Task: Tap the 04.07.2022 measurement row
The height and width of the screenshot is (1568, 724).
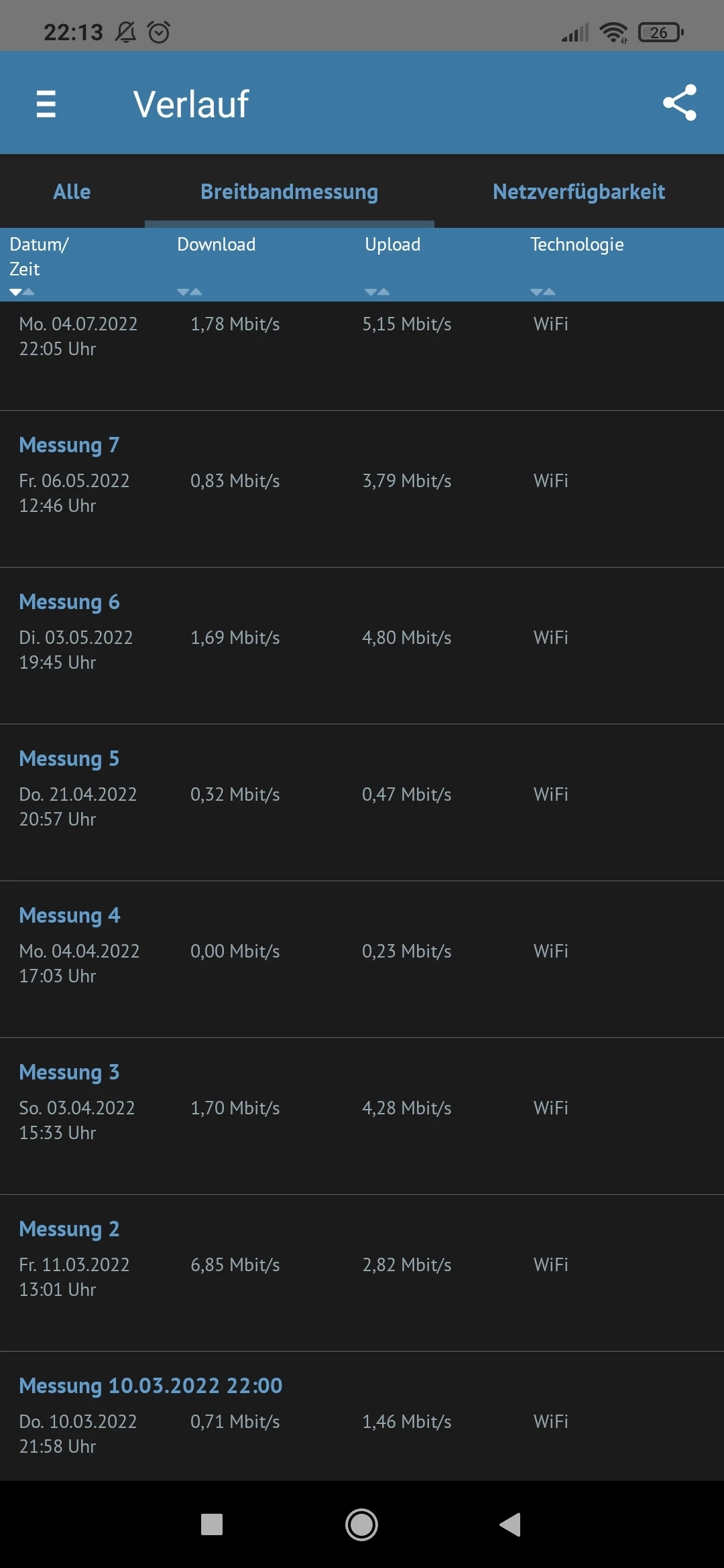Action: pos(362,336)
